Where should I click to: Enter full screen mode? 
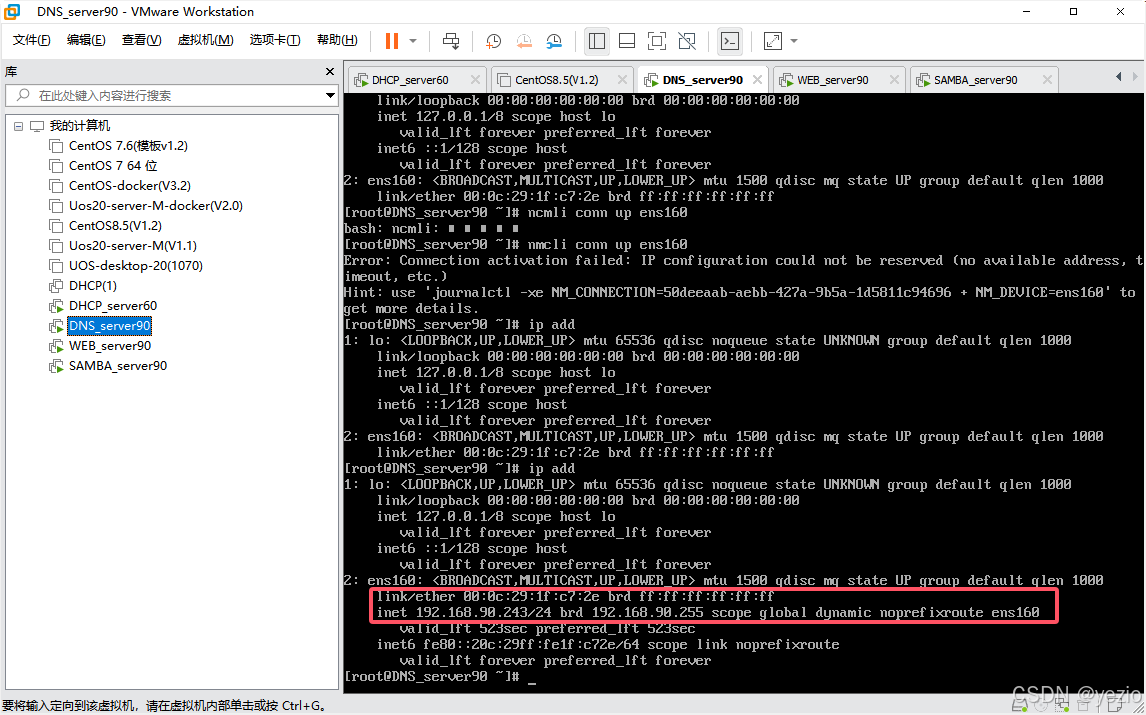(657, 41)
